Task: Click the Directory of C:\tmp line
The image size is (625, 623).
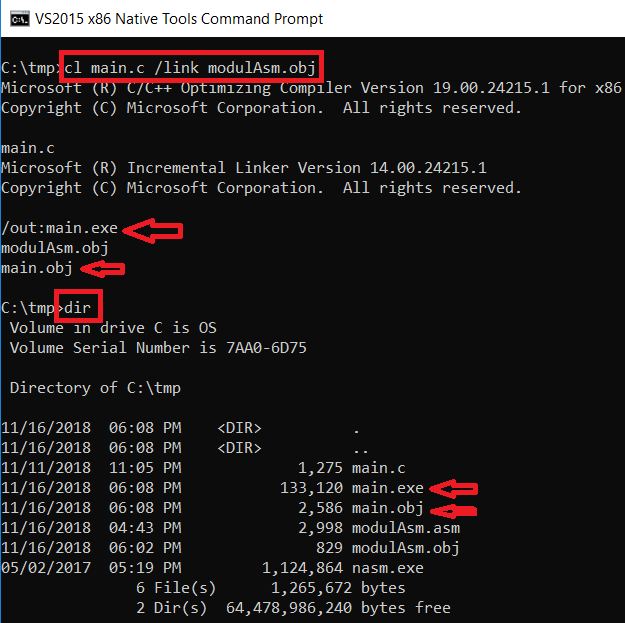Action: point(95,388)
